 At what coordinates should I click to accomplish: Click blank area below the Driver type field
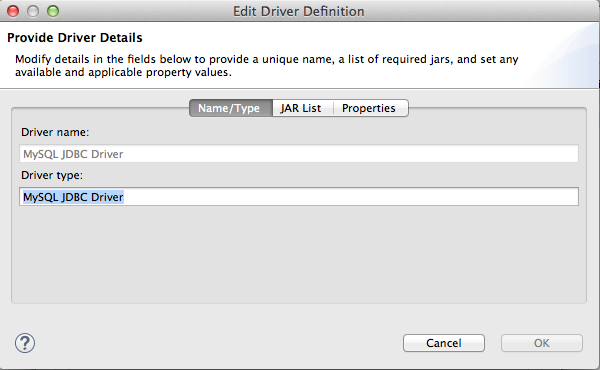(x=299, y=254)
